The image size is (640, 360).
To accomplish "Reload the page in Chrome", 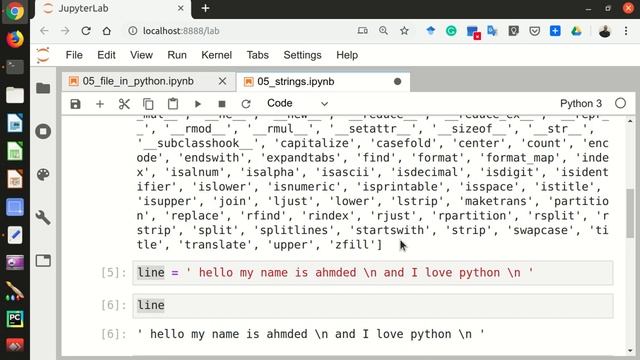I will [x=86, y=31].
